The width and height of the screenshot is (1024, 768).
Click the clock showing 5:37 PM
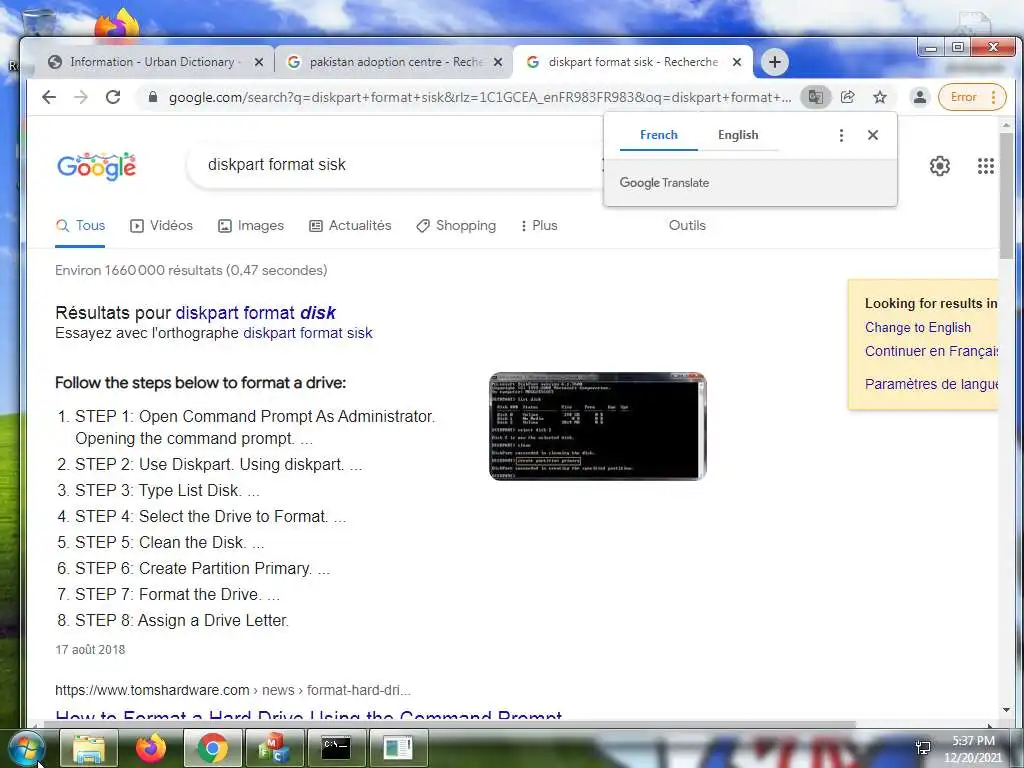(972, 749)
